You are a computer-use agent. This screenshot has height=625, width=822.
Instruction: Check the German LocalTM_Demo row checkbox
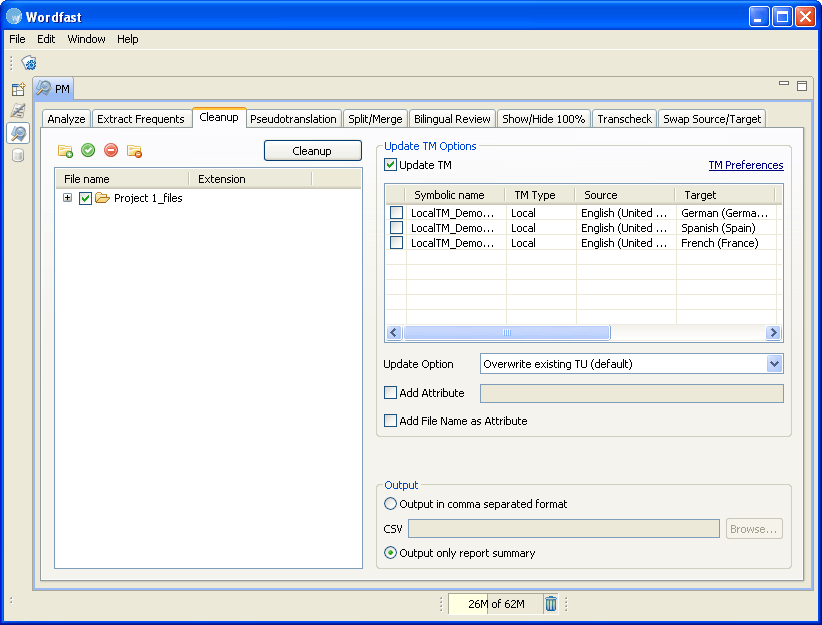pyautogui.click(x=396, y=212)
